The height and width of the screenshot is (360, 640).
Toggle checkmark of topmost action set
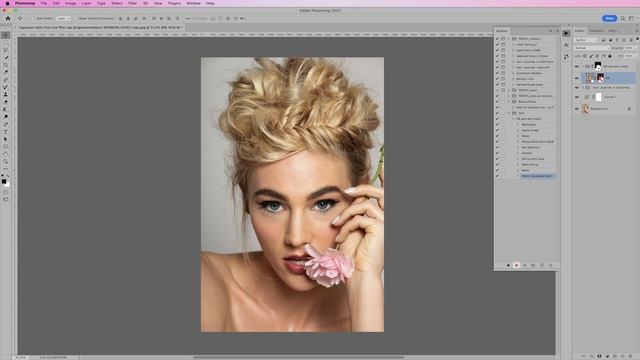coord(497,39)
